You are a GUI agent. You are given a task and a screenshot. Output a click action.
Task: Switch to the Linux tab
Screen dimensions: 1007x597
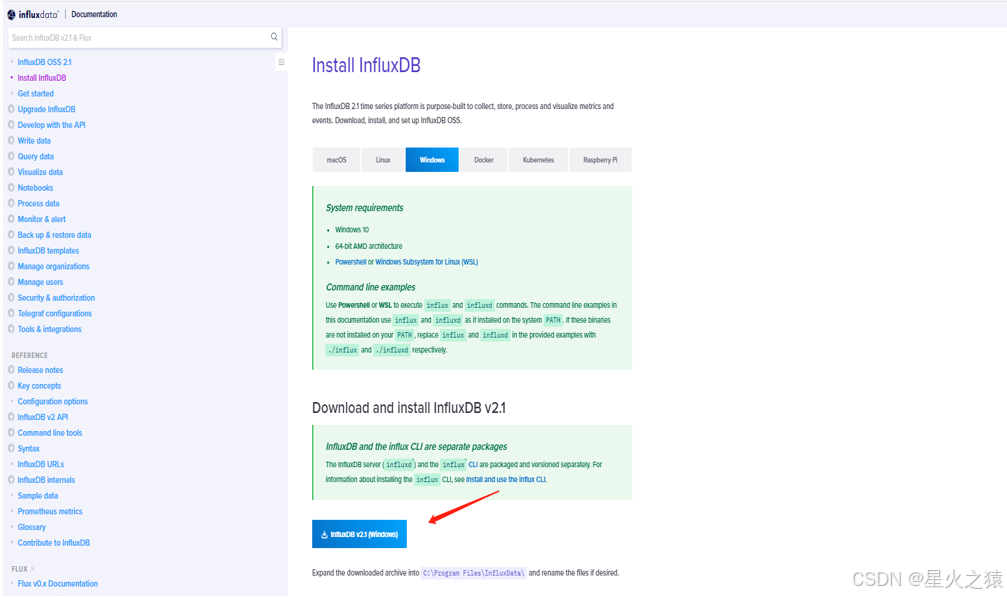coord(383,160)
